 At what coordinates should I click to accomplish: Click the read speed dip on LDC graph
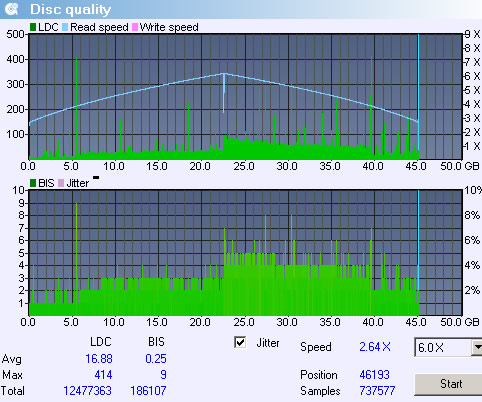pos(224,93)
